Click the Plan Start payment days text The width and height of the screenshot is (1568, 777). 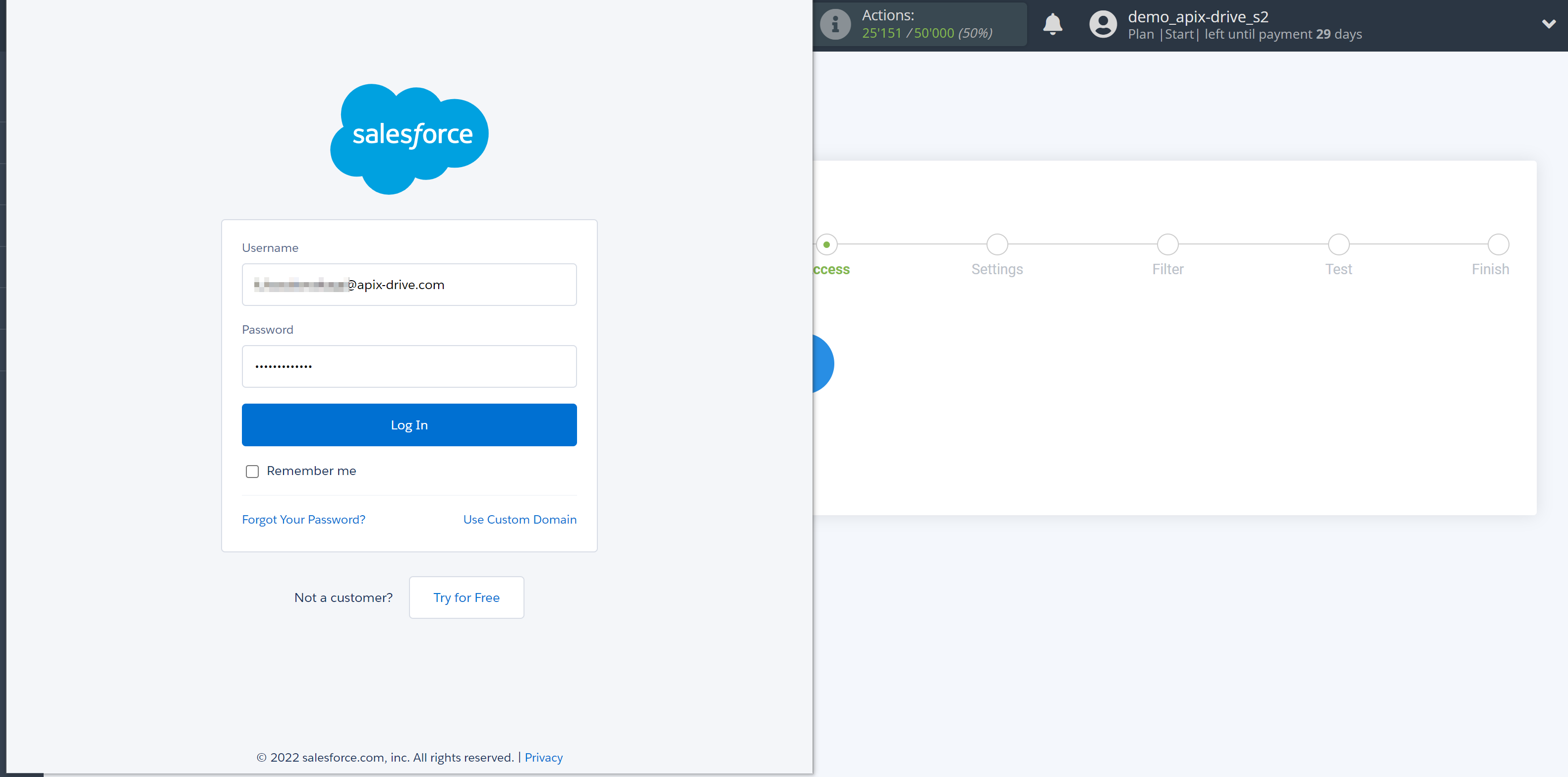coord(1245,34)
